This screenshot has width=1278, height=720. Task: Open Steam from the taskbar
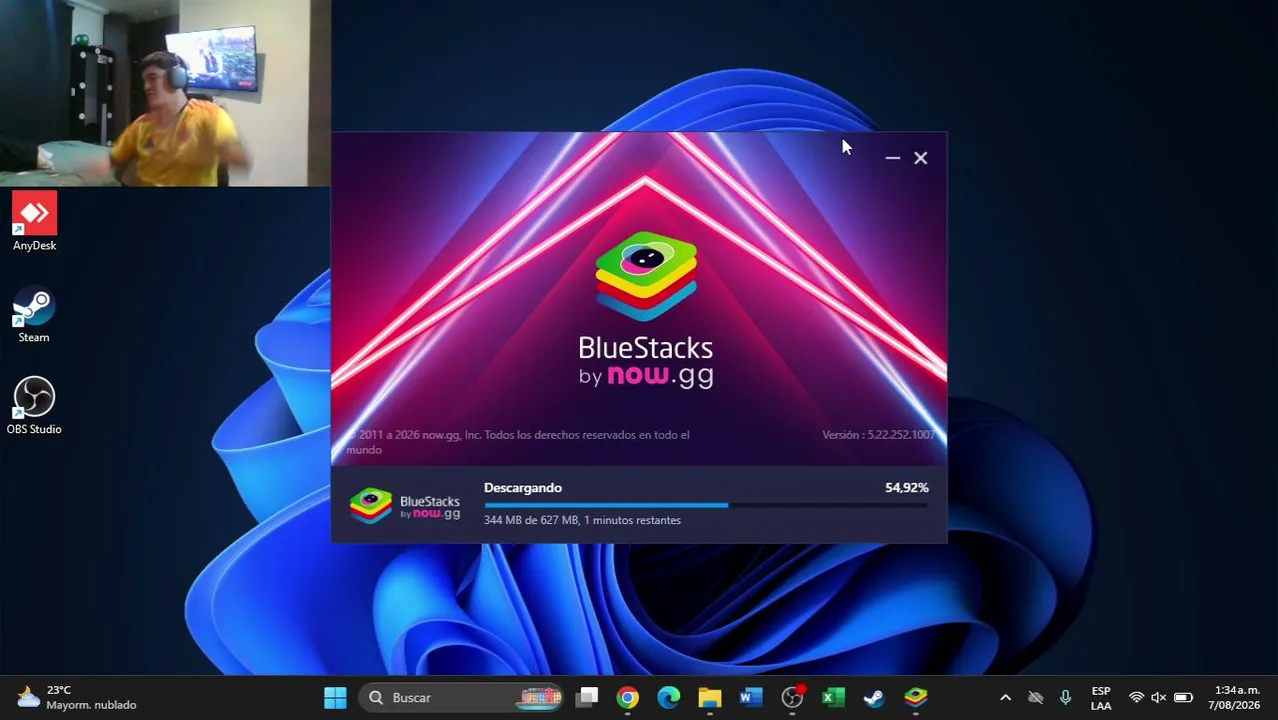pos(874,698)
